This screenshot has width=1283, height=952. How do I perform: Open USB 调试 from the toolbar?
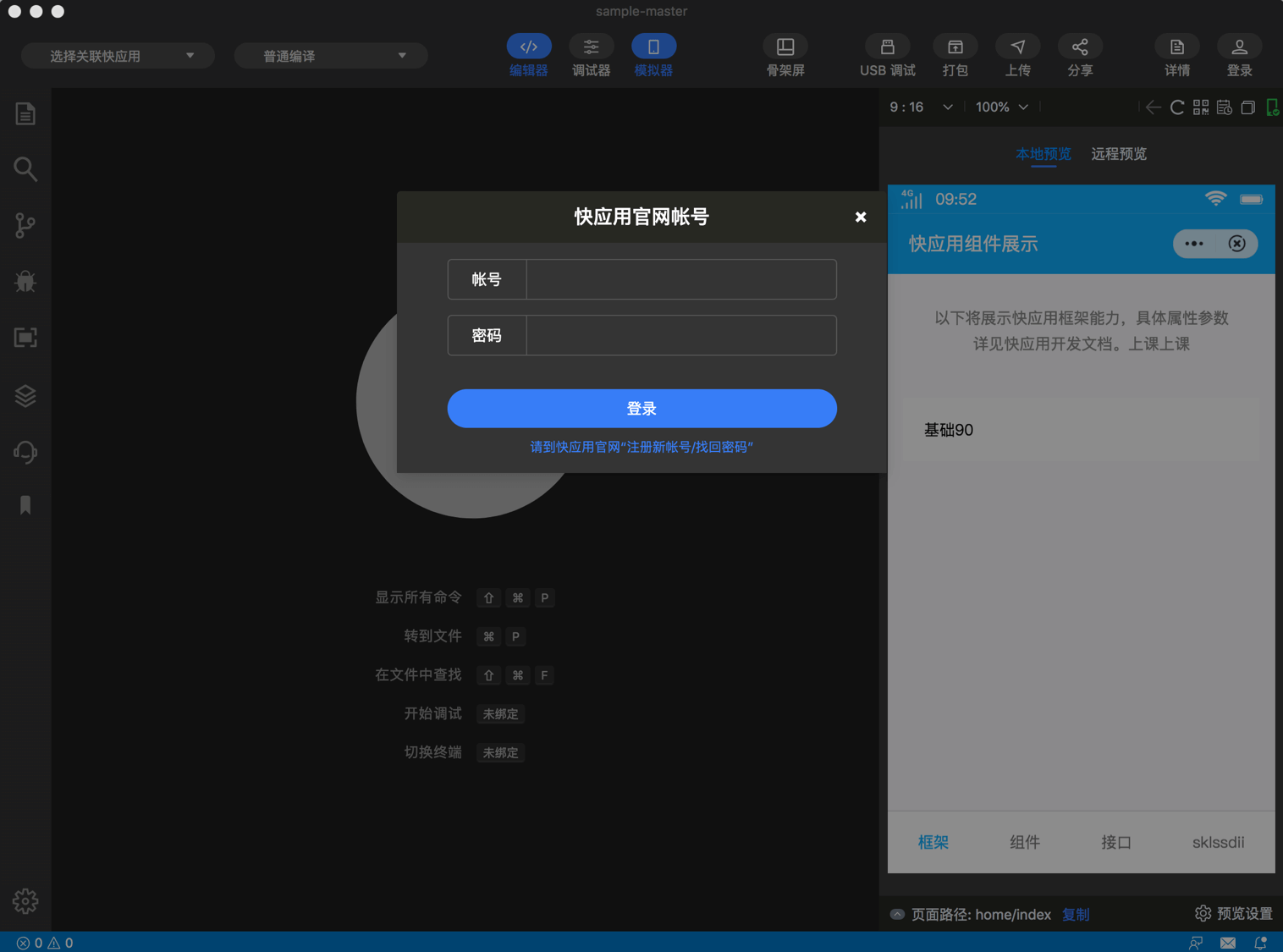[x=887, y=55]
